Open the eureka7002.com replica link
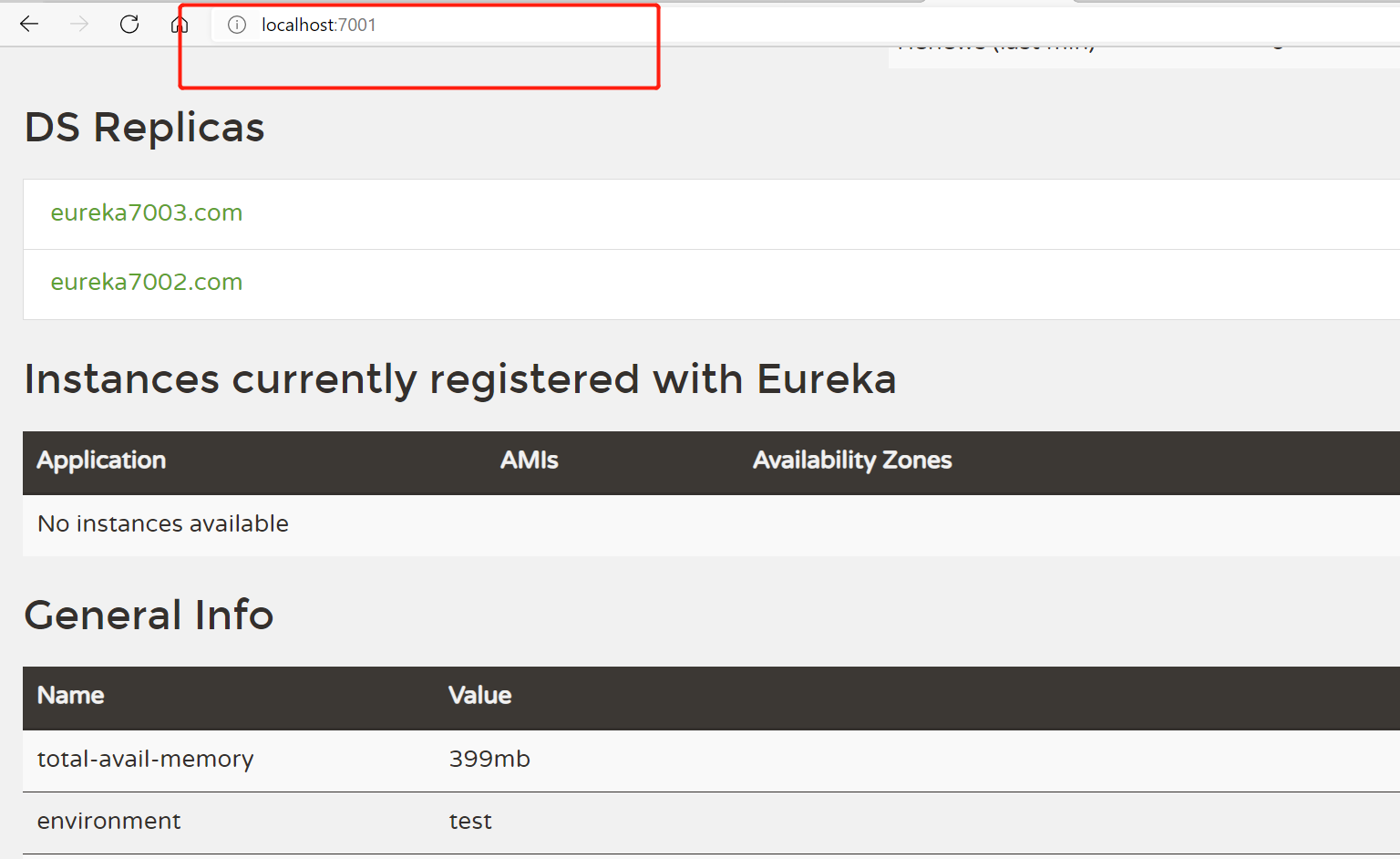The height and width of the screenshot is (859, 1400). [147, 282]
